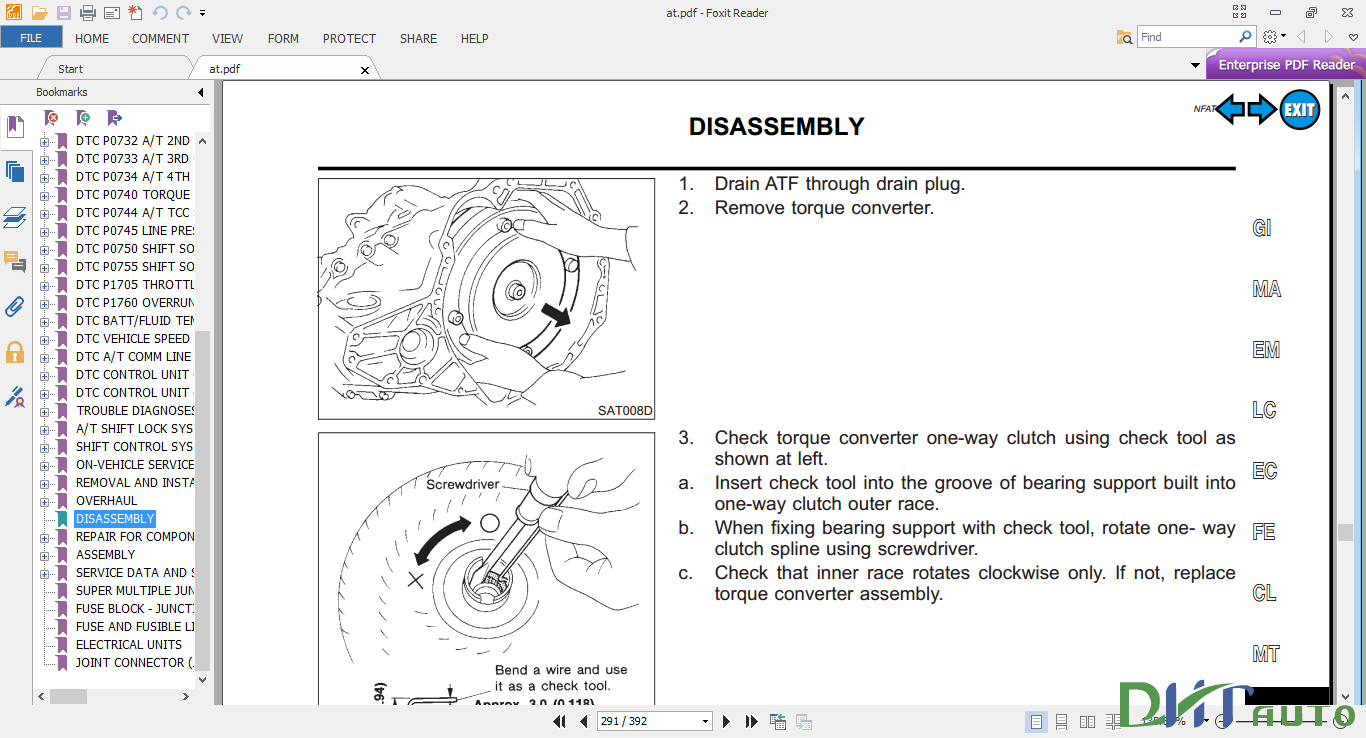1366x738 pixels.
Task: Expand the OVERHAUL bookmark node
Action: click(45, 501)
